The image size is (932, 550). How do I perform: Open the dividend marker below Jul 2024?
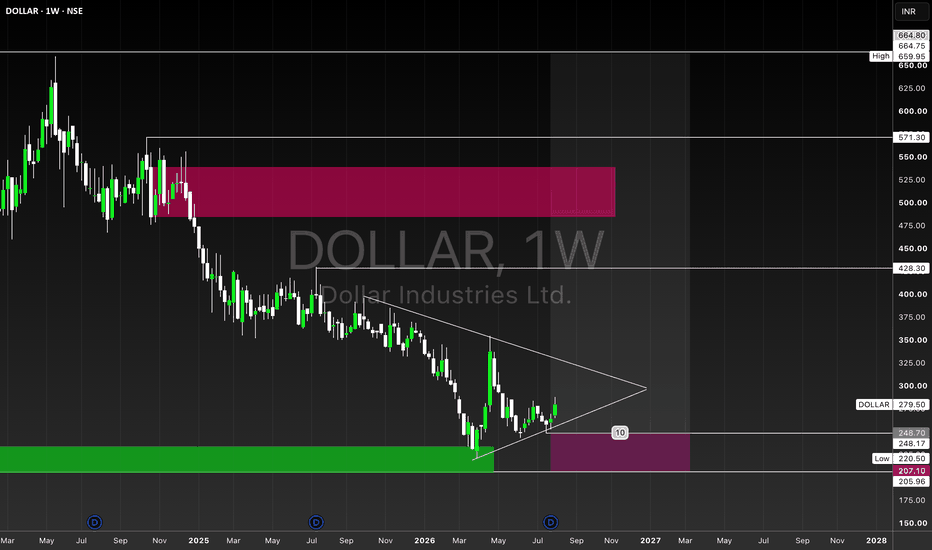[95, 522]
